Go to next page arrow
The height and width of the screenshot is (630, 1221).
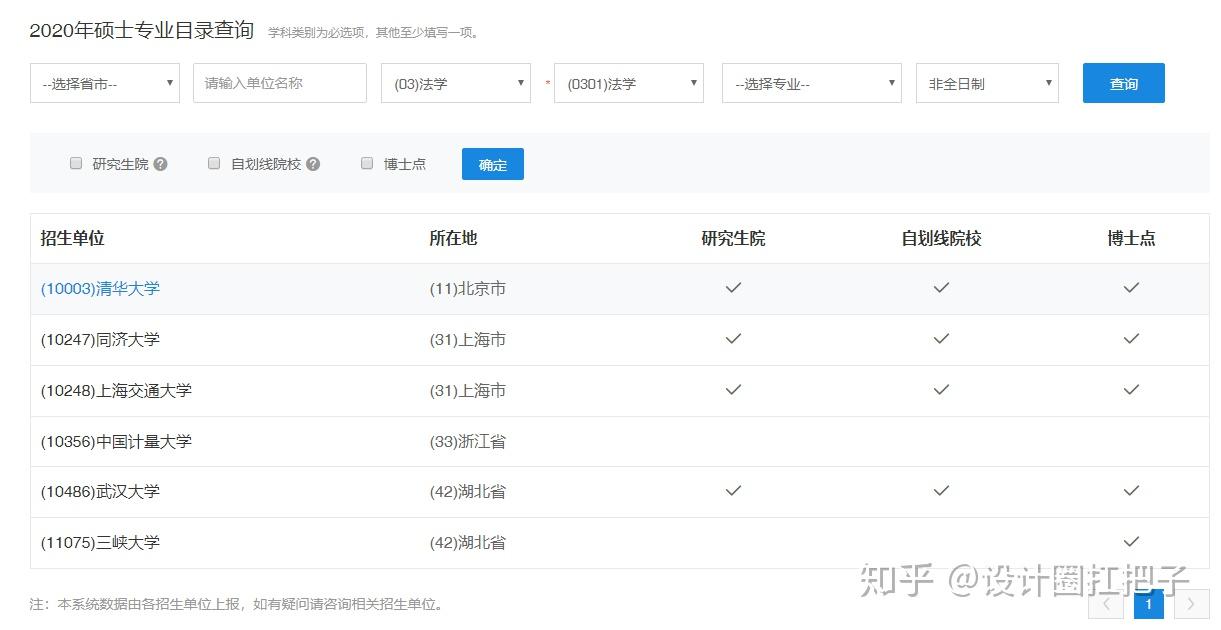(x=1190, y=603)
